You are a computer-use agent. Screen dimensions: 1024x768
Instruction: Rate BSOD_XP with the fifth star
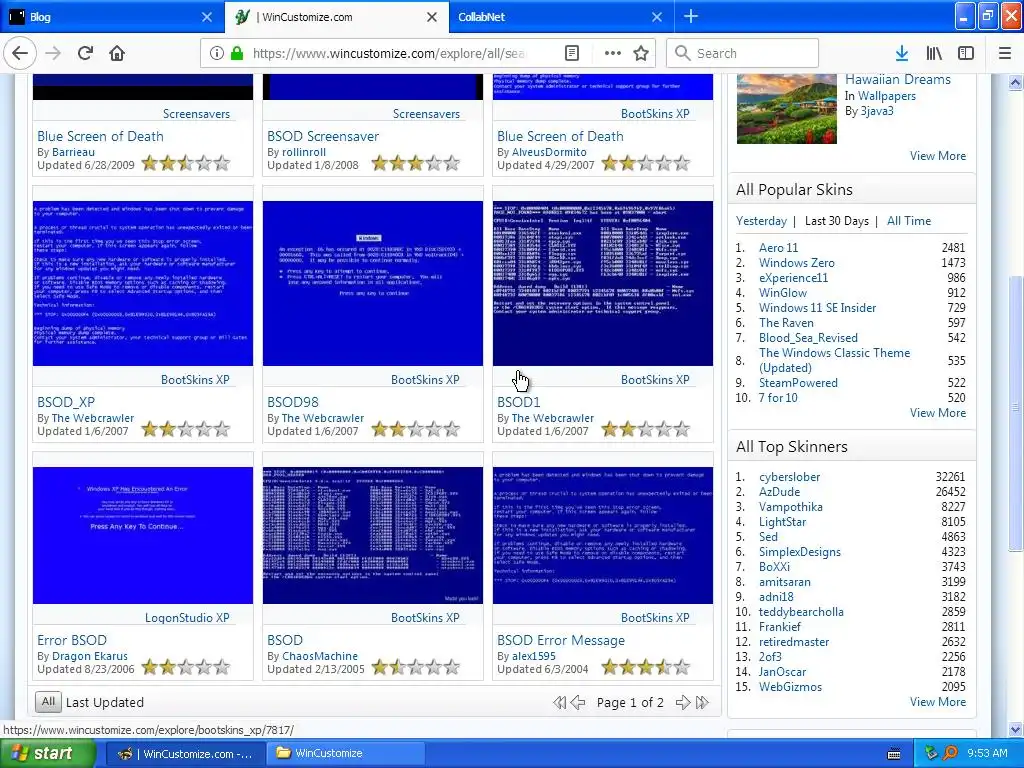click(x=222, y=429)
